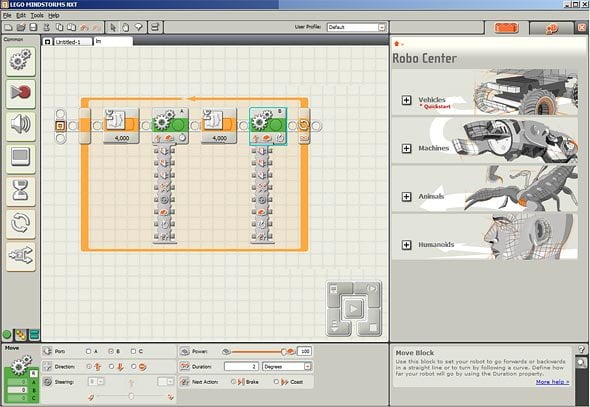Viewport: 590px width, 407px height.
Task: Switch to the Common palette green circle tab
Action: coord(7,334)
